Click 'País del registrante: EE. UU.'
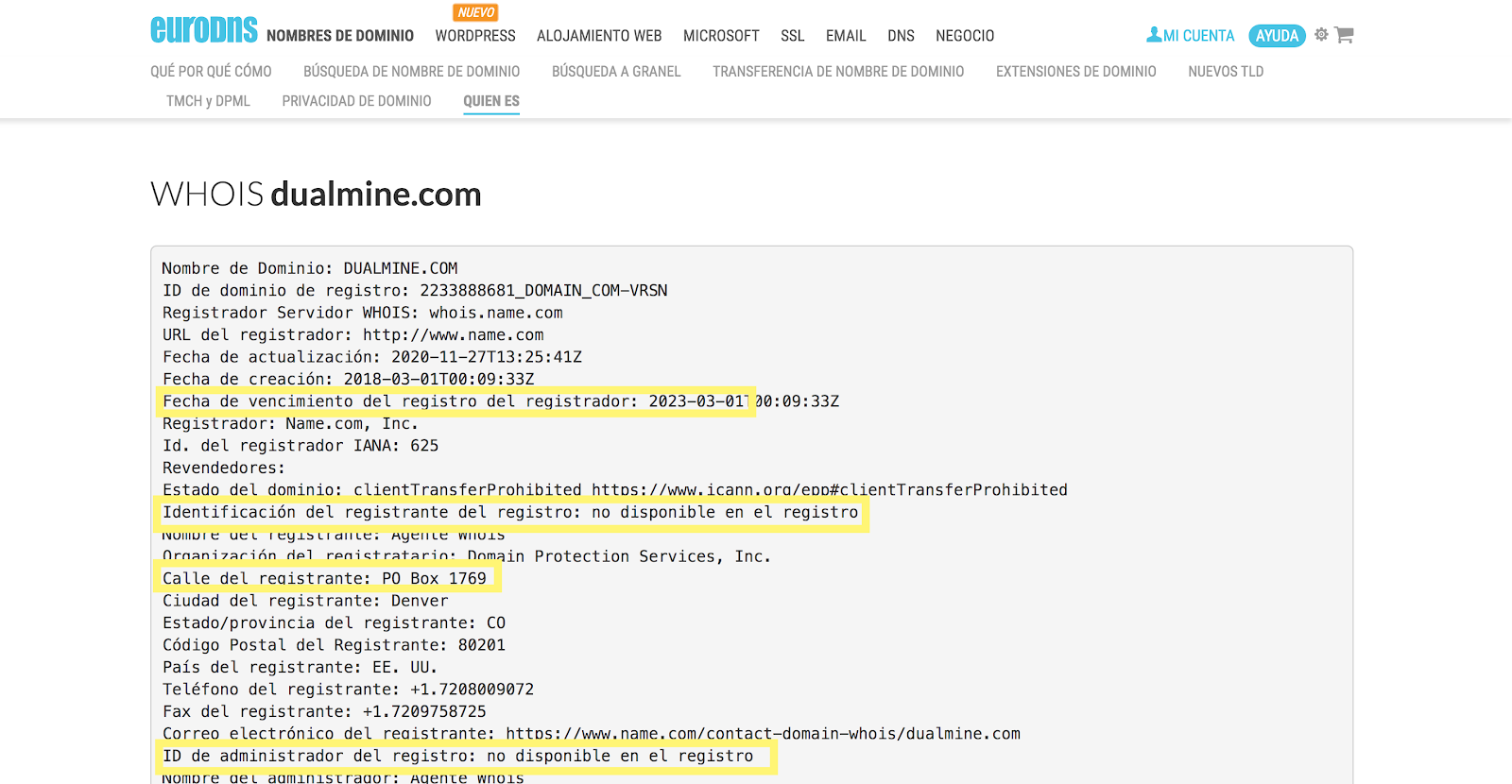Viewport: 1512px width, 784px height. click(300, 667)
